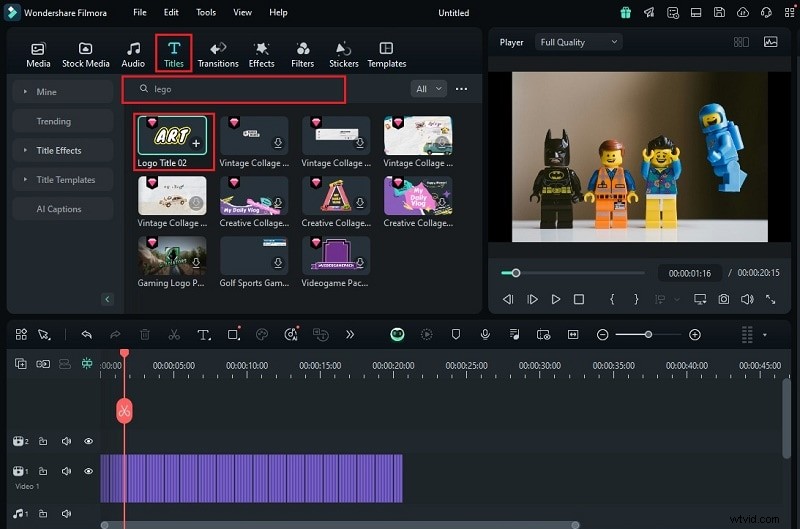Take a snapshot with the camera icon

723,299
